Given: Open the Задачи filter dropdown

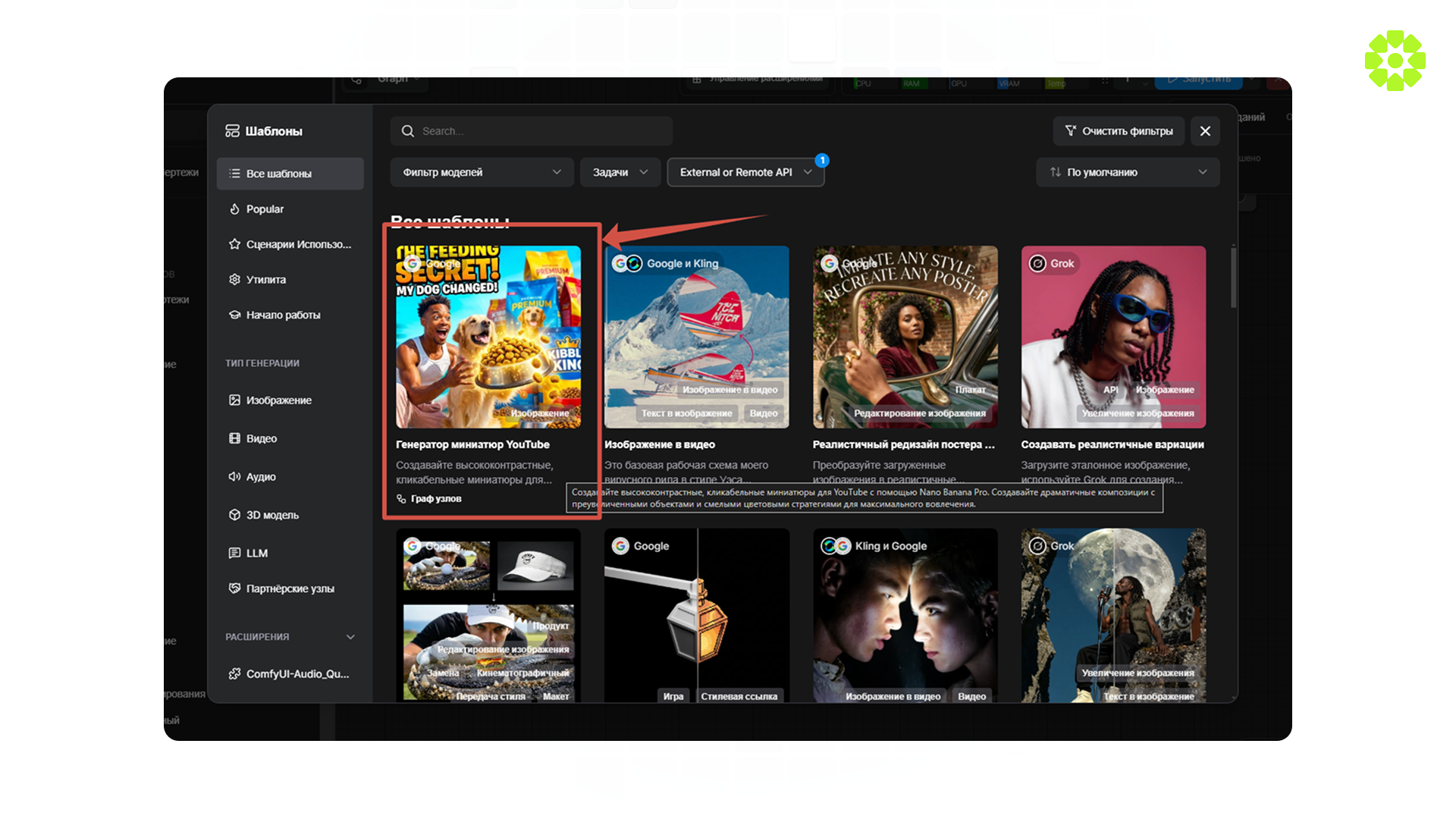Looking at the screenshot, I should 620,172.
